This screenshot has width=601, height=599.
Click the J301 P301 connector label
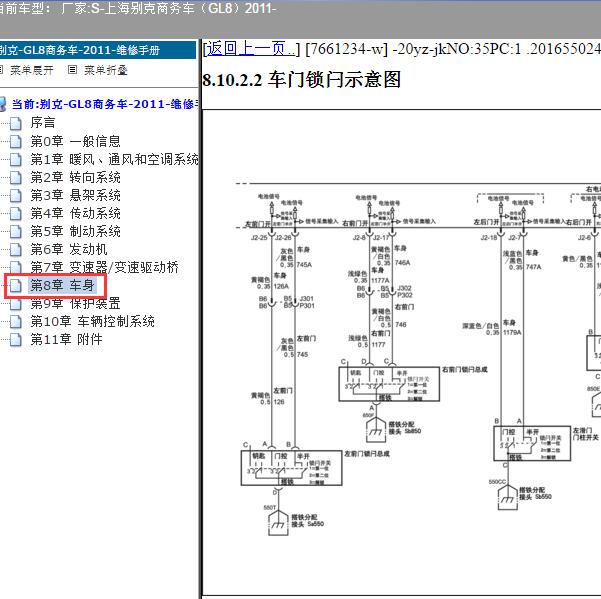click(x=307, y=302)
